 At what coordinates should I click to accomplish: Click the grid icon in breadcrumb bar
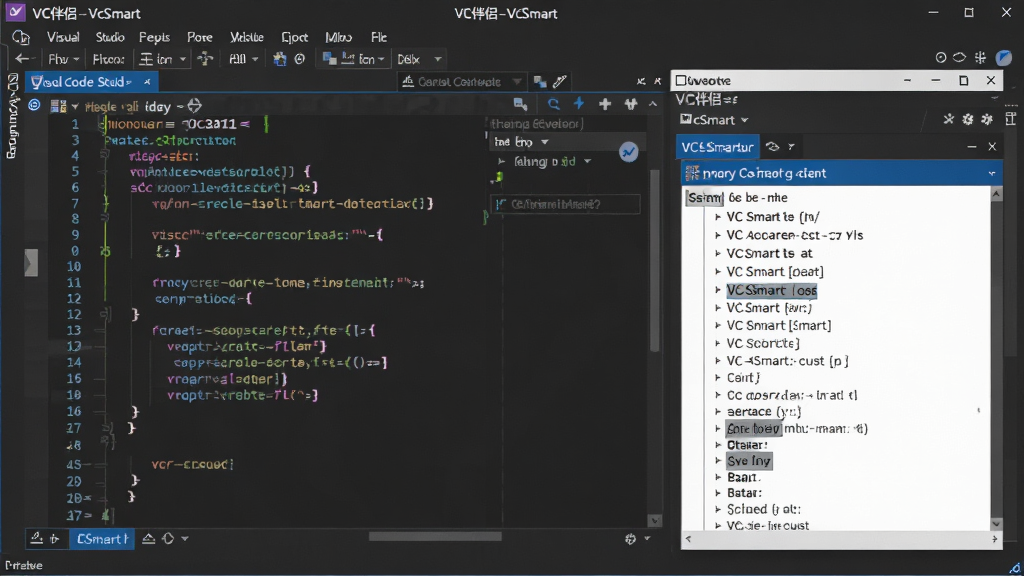click(58, 106)
